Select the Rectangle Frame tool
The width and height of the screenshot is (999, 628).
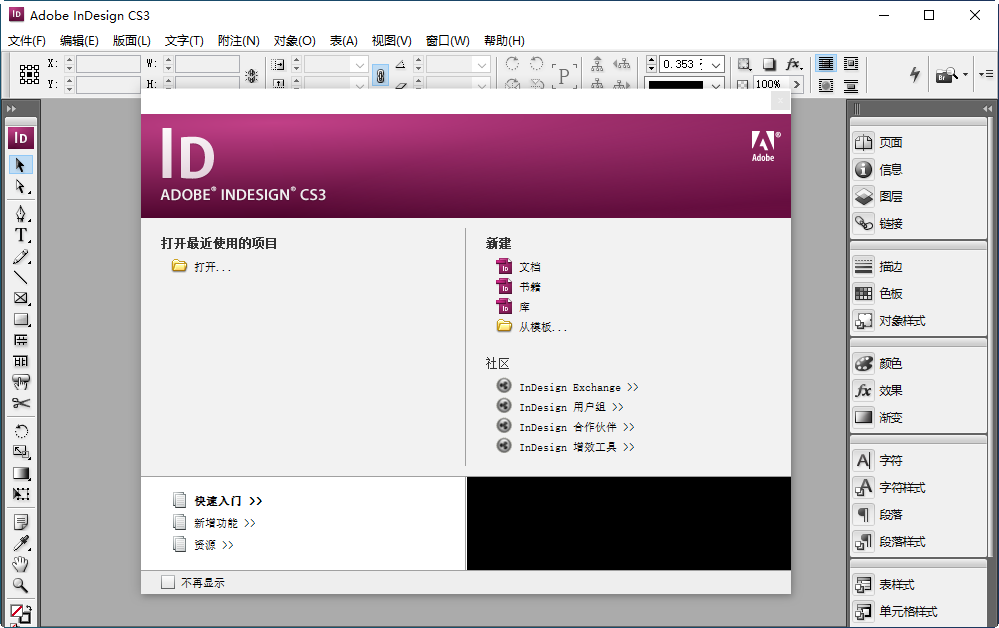(20, 298)
